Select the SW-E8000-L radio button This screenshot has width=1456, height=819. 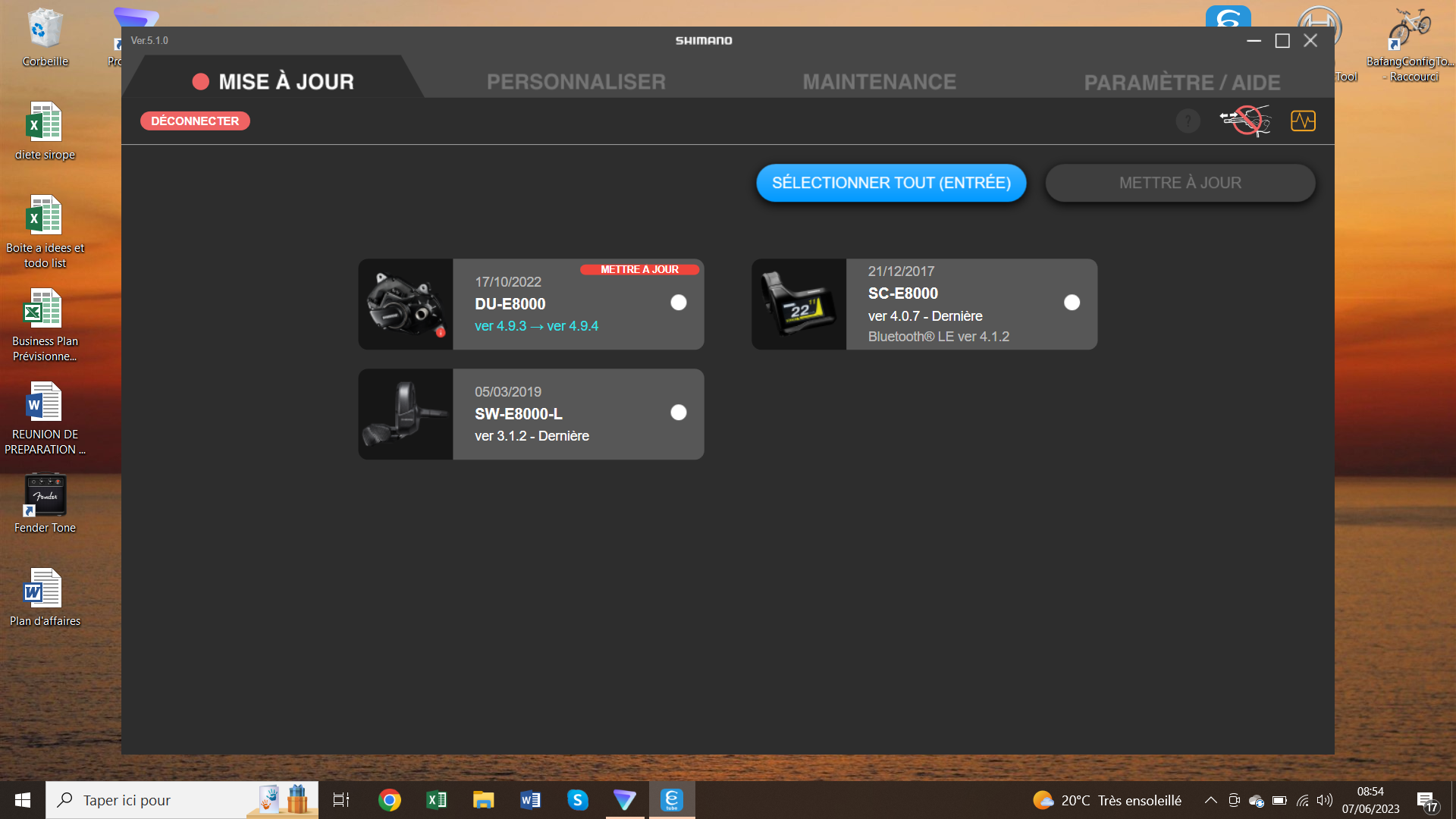click(679, 413)
